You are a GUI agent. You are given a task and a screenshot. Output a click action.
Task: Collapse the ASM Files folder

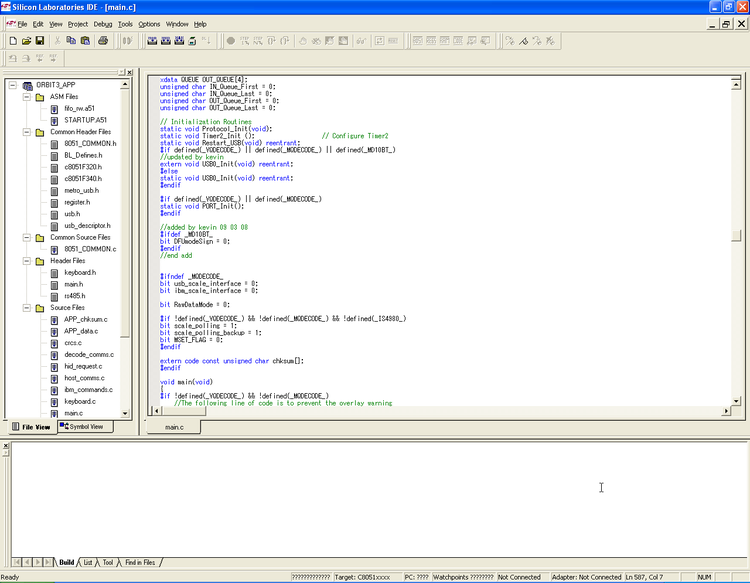point(26,96)
